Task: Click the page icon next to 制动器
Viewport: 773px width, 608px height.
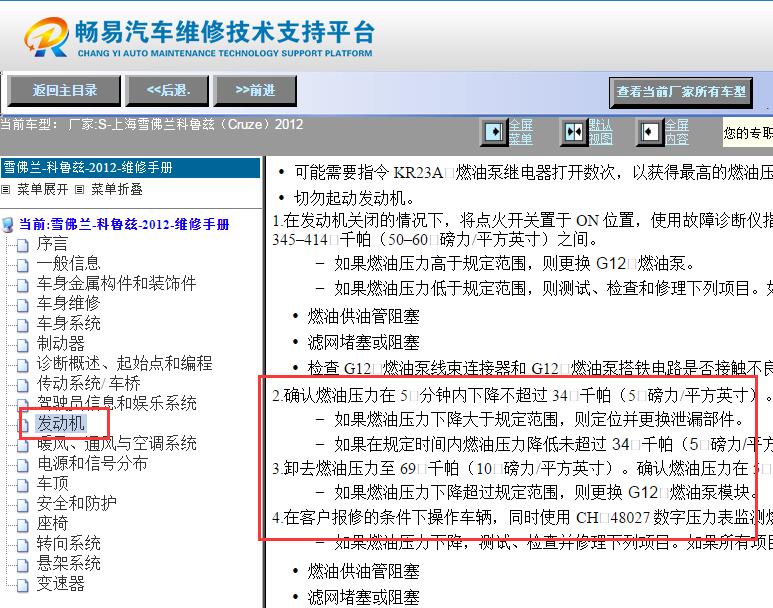Action: point(23,345)
